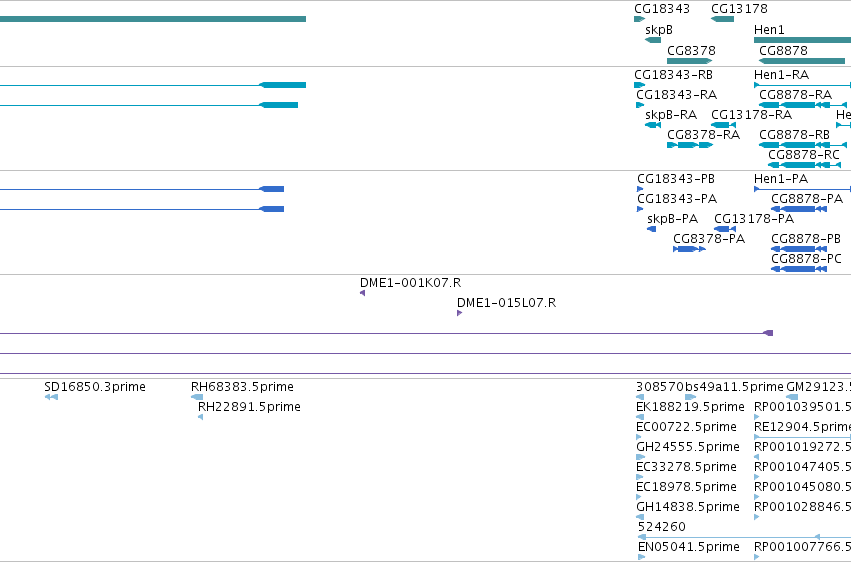Click the CG13178 gene label

point(739,9)
